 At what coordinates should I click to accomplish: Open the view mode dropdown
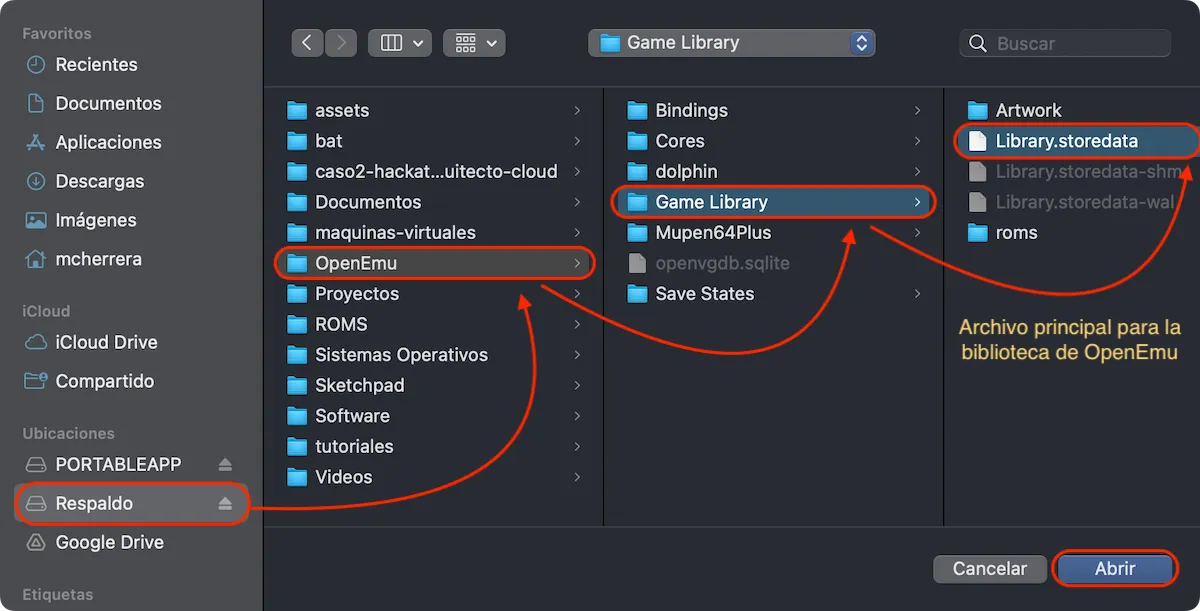400,42
